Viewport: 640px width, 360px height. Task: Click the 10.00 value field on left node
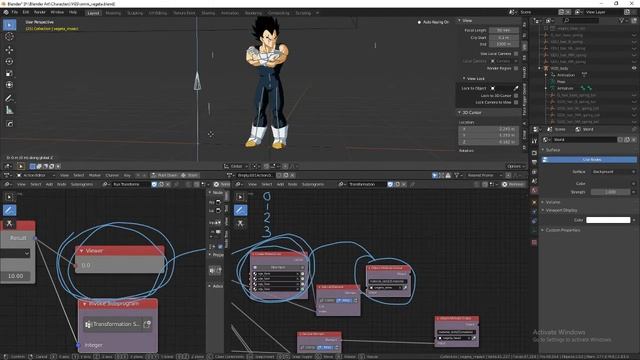coord(16,276)
